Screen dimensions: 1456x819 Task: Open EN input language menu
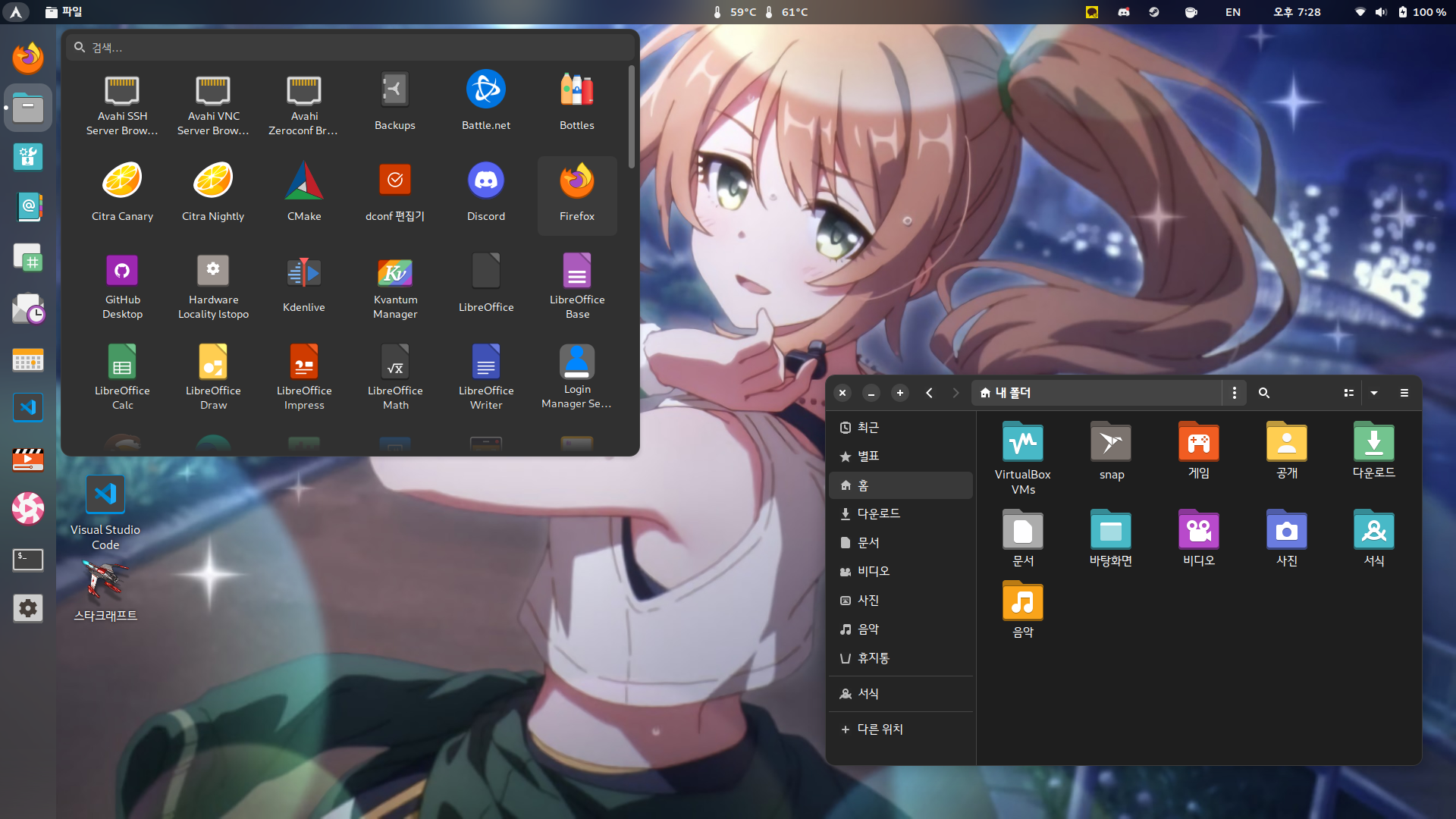pos(1233,12)
